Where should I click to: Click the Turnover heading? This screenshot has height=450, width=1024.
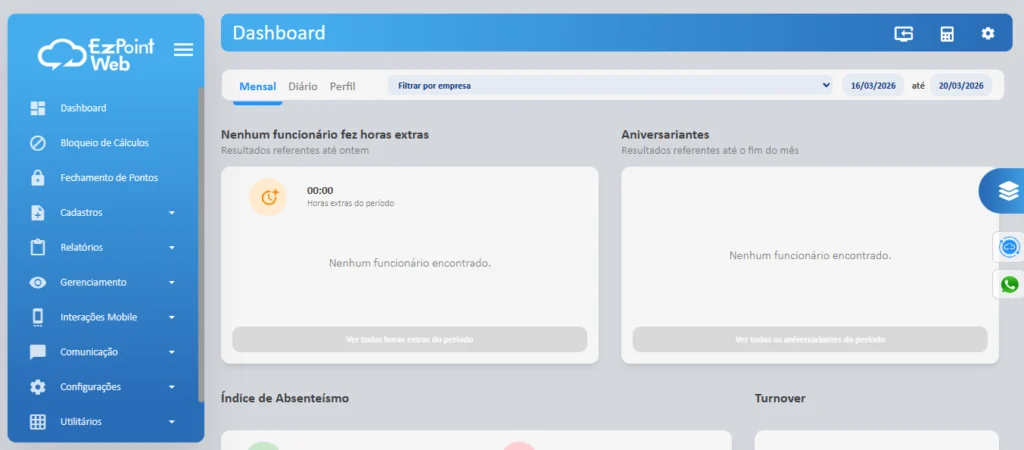(x=780, y=398)
